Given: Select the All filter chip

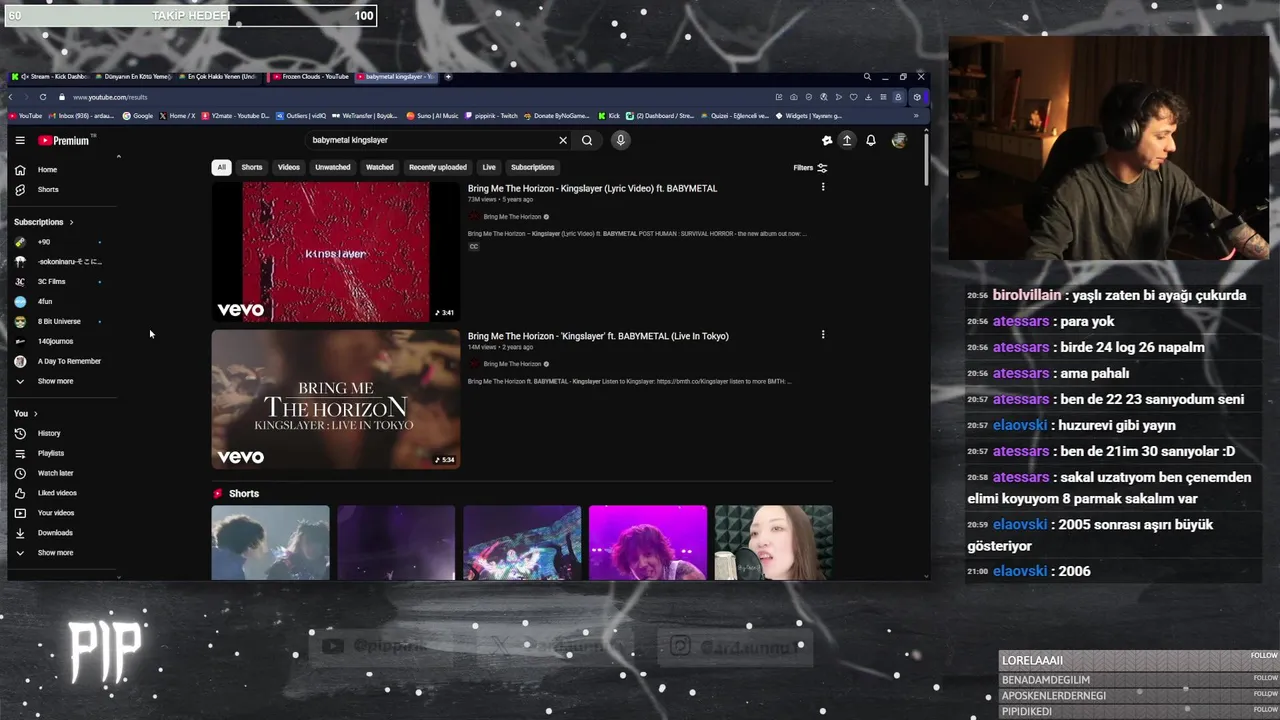Looking at the screenshot, I should point(221,167).
